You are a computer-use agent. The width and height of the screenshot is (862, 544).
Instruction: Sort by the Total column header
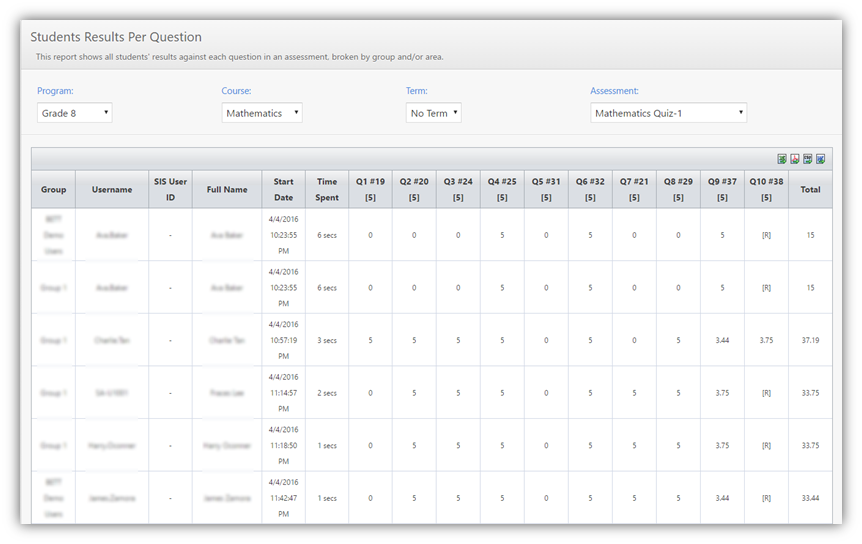[x=810, y=189]
